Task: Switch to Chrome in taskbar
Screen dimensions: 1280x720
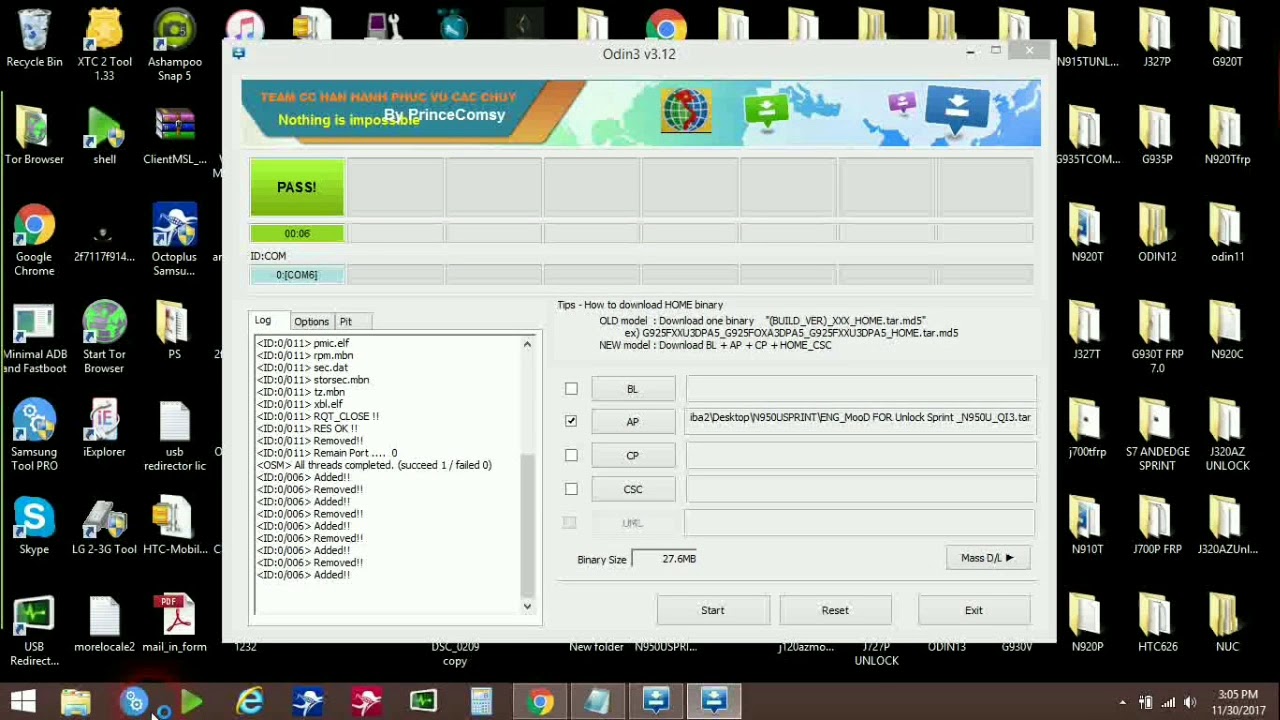Action: click(540, 702)
